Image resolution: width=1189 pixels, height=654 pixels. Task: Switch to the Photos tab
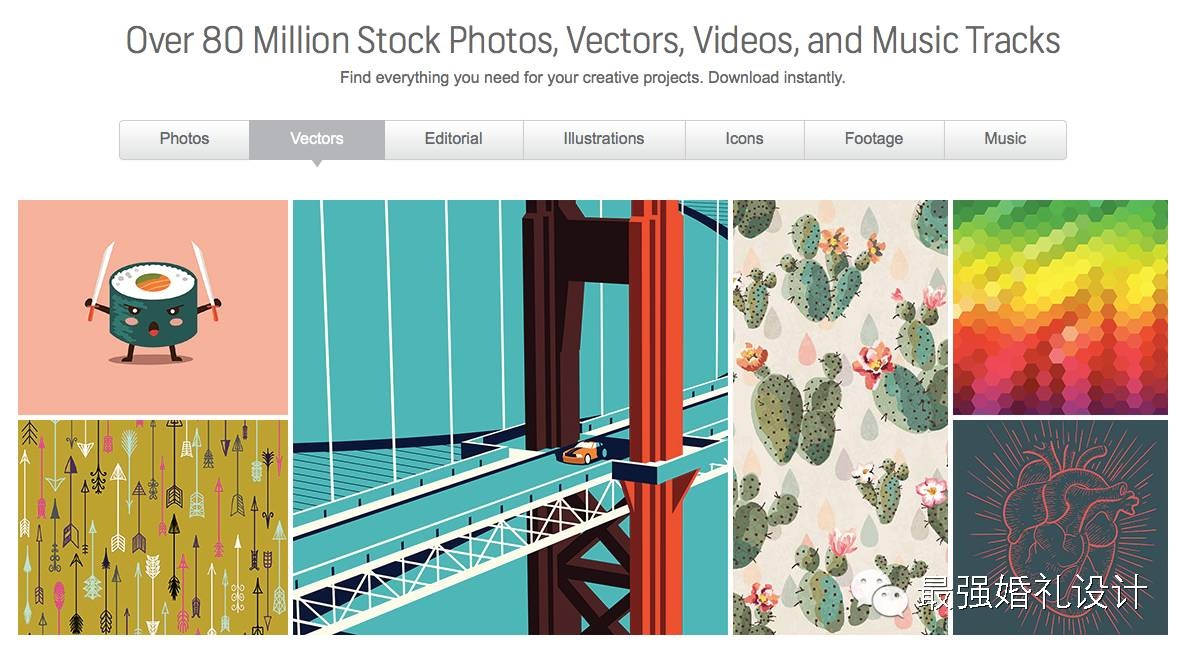(x=184, y=139)
